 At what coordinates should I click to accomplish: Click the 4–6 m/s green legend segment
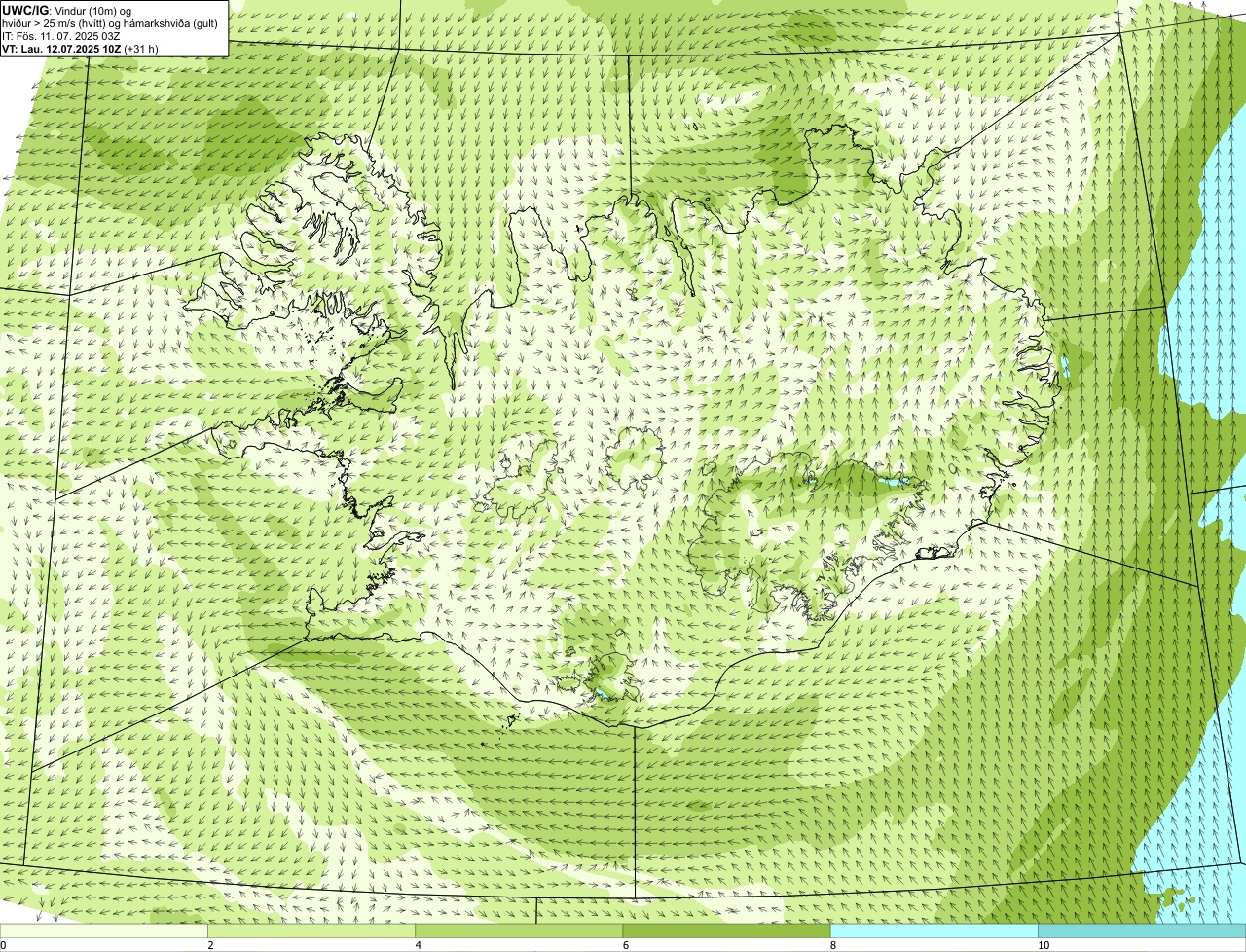pos(519,932)
